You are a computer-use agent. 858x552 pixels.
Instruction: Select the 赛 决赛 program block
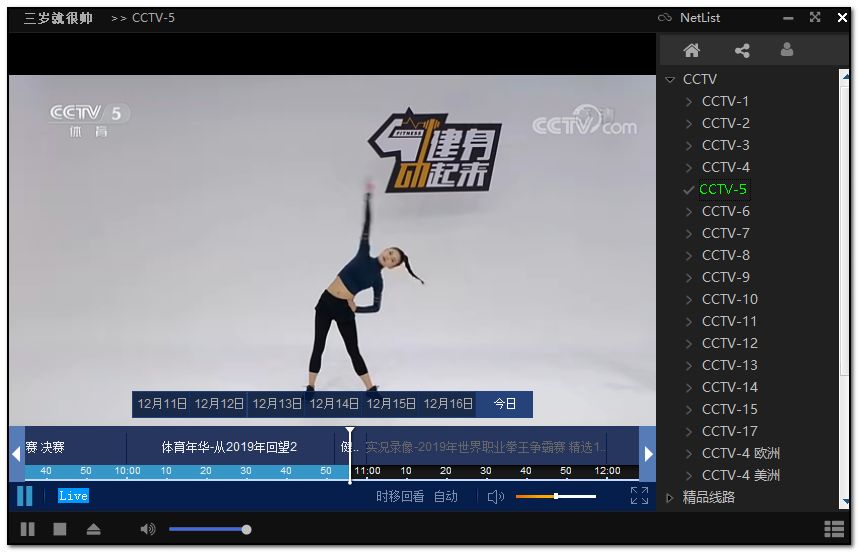click(x=76, y=448)
